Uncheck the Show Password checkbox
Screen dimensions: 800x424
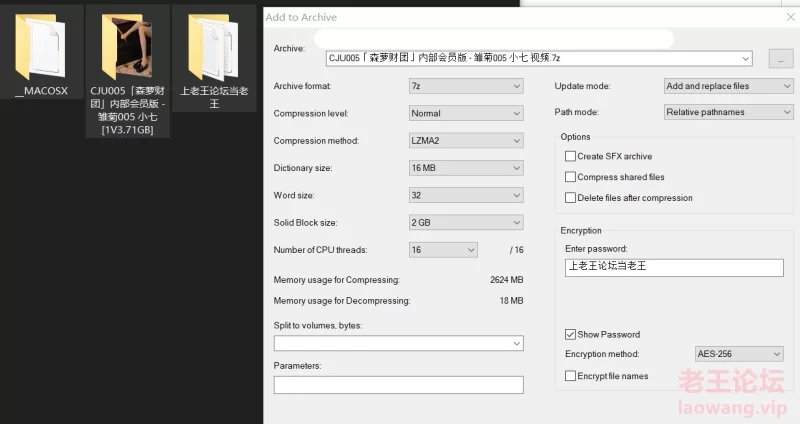571,334
